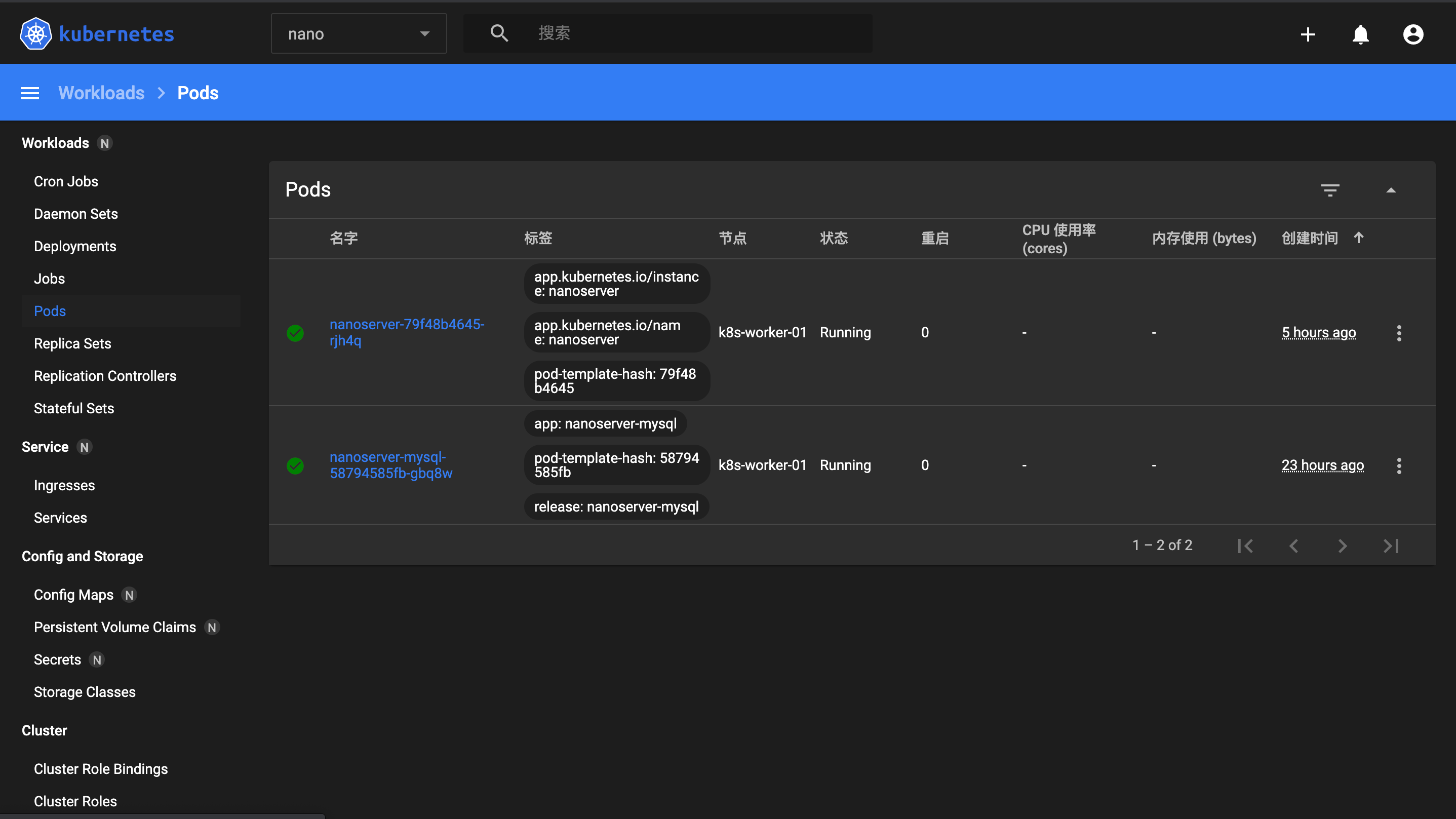Click the filter icon in Pods panel
Viewport: 1456px width, 819px height.
tap(1330, 190)
